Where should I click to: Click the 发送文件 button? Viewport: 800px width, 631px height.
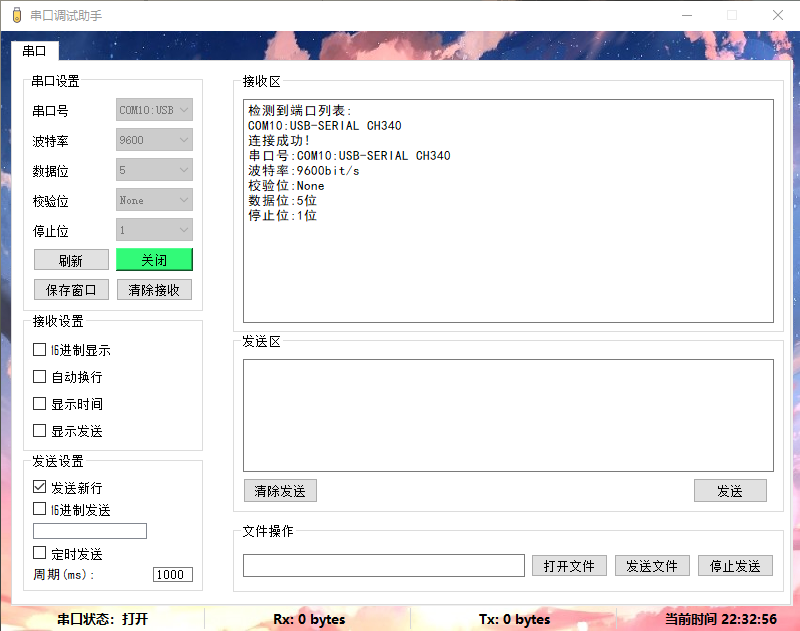coord(652,566)
